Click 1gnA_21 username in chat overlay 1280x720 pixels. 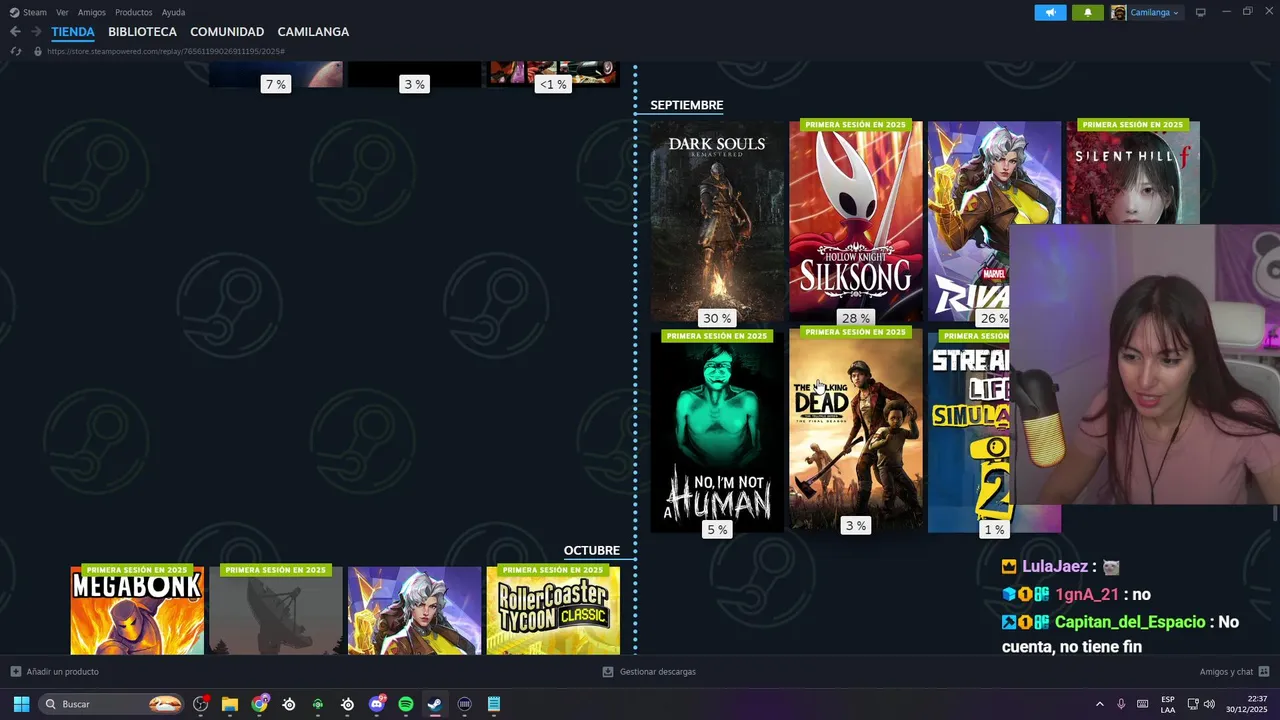[1087, 594]
